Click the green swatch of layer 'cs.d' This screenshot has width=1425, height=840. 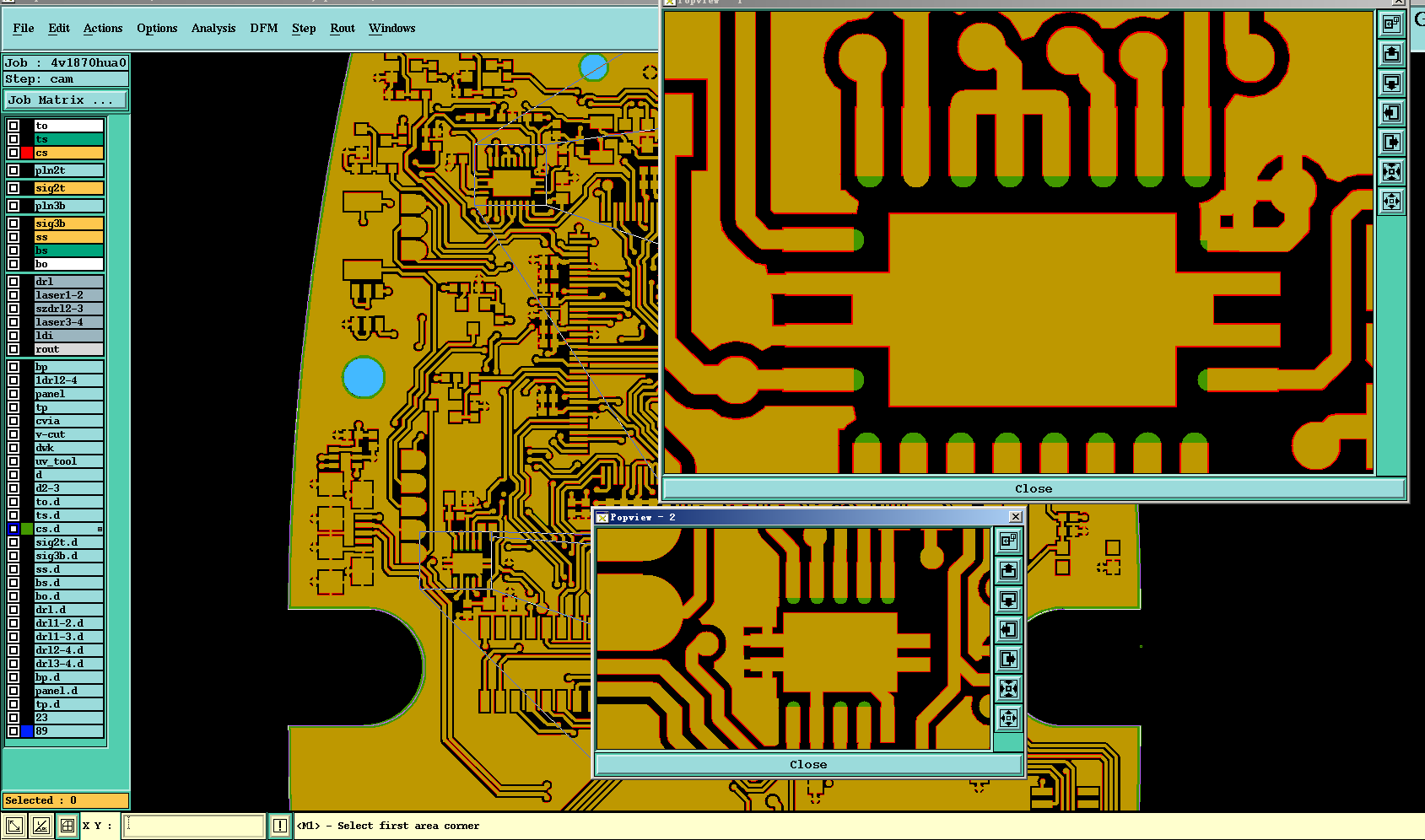tap(27, 529)
